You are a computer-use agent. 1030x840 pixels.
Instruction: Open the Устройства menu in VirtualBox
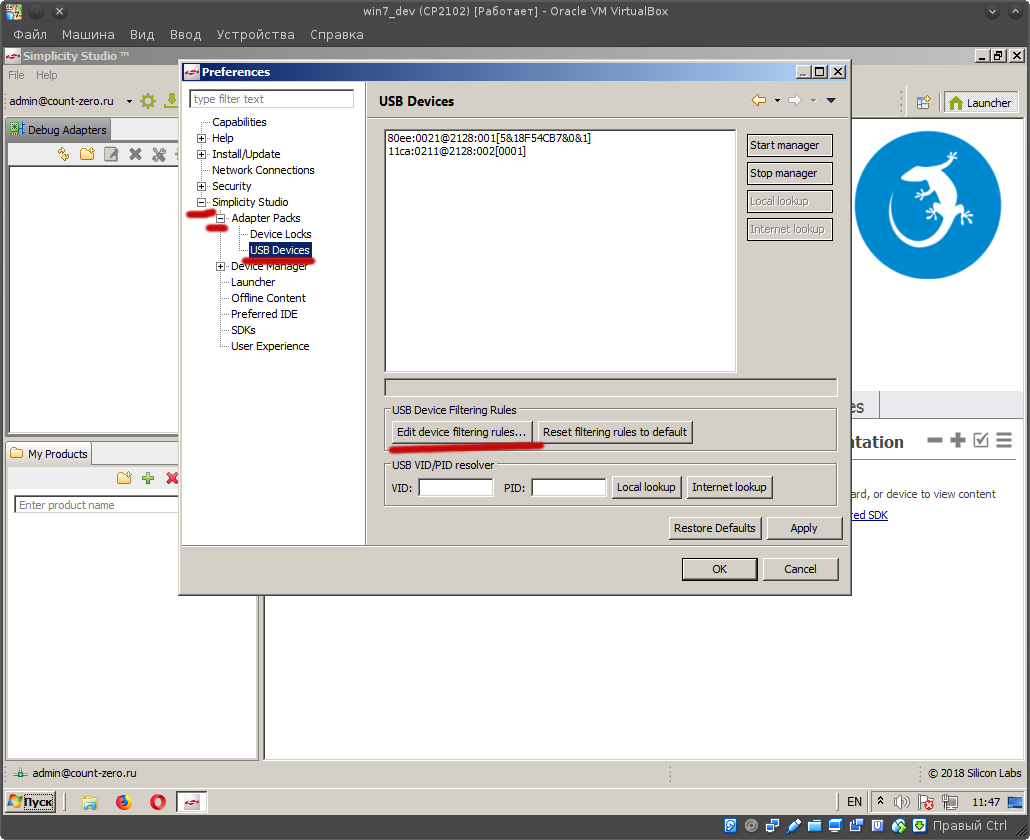(256, 34)
